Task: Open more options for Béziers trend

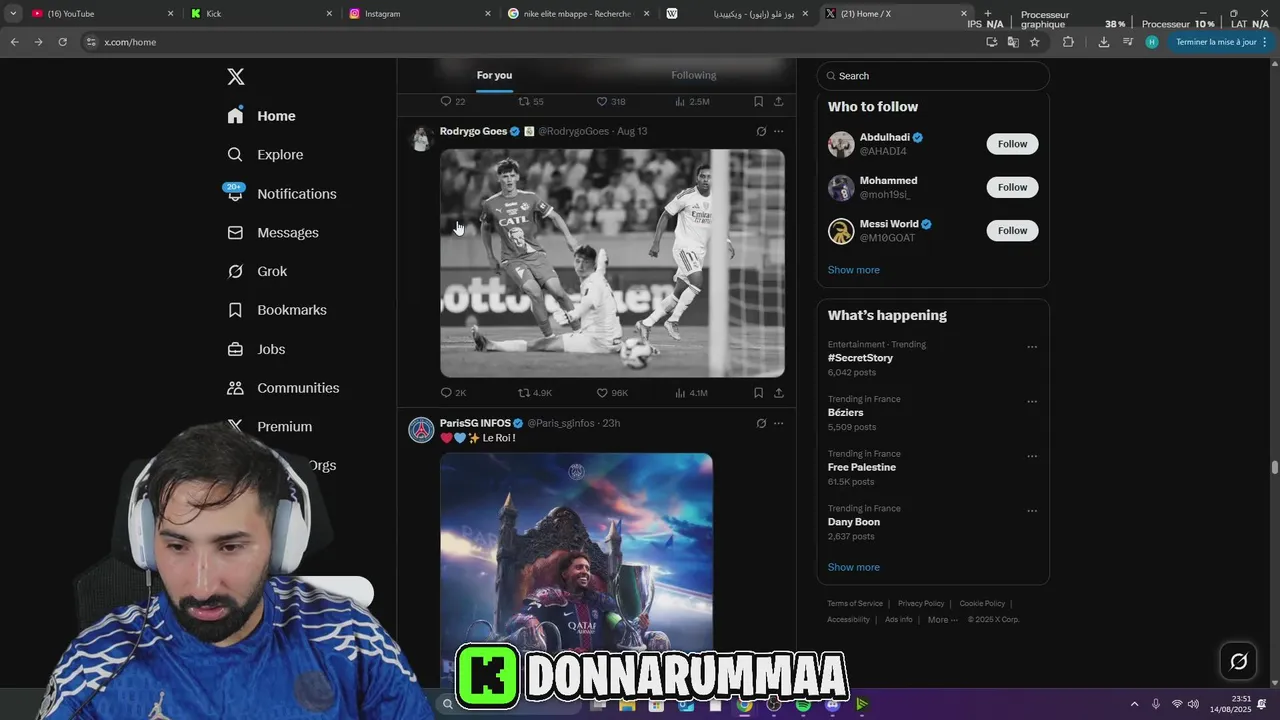Action: pos(1032,402)
